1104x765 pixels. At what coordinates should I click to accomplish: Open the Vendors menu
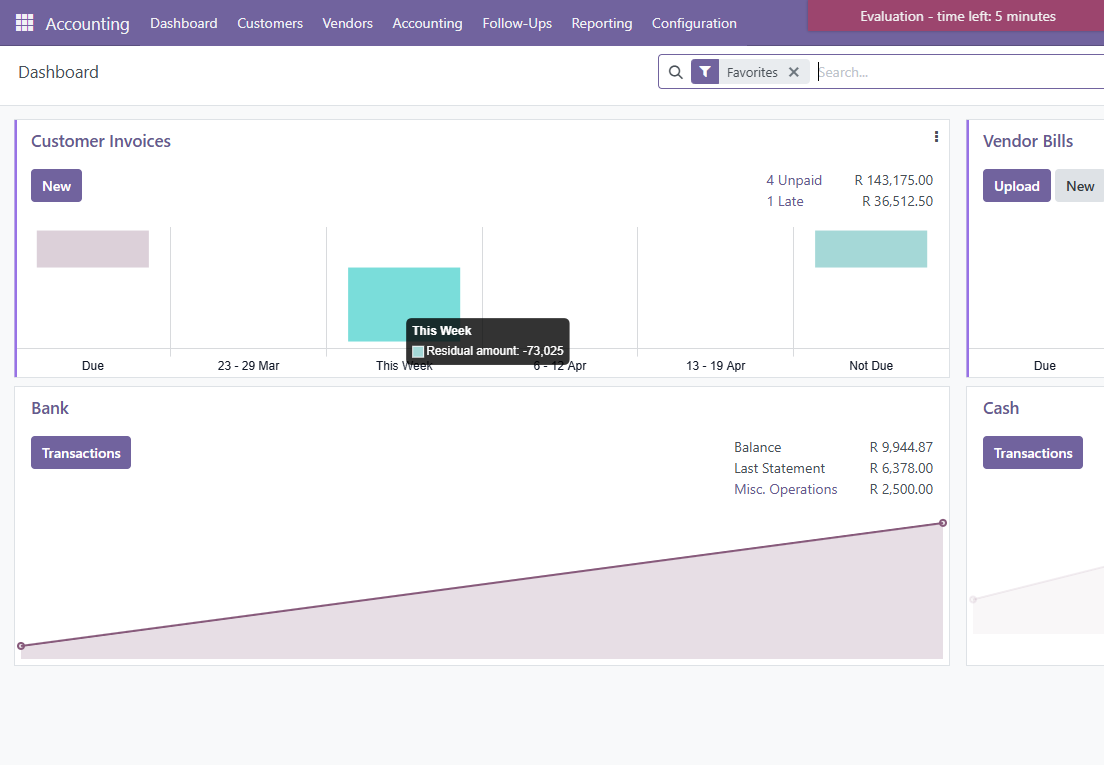347,23
